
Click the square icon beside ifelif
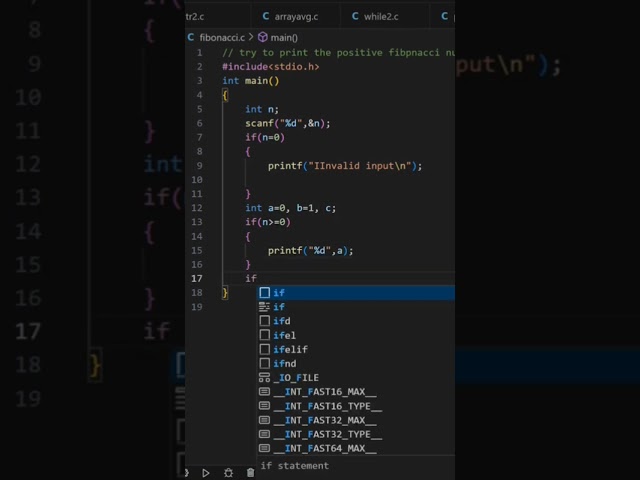pyautogui.click(x=264, y=349)
